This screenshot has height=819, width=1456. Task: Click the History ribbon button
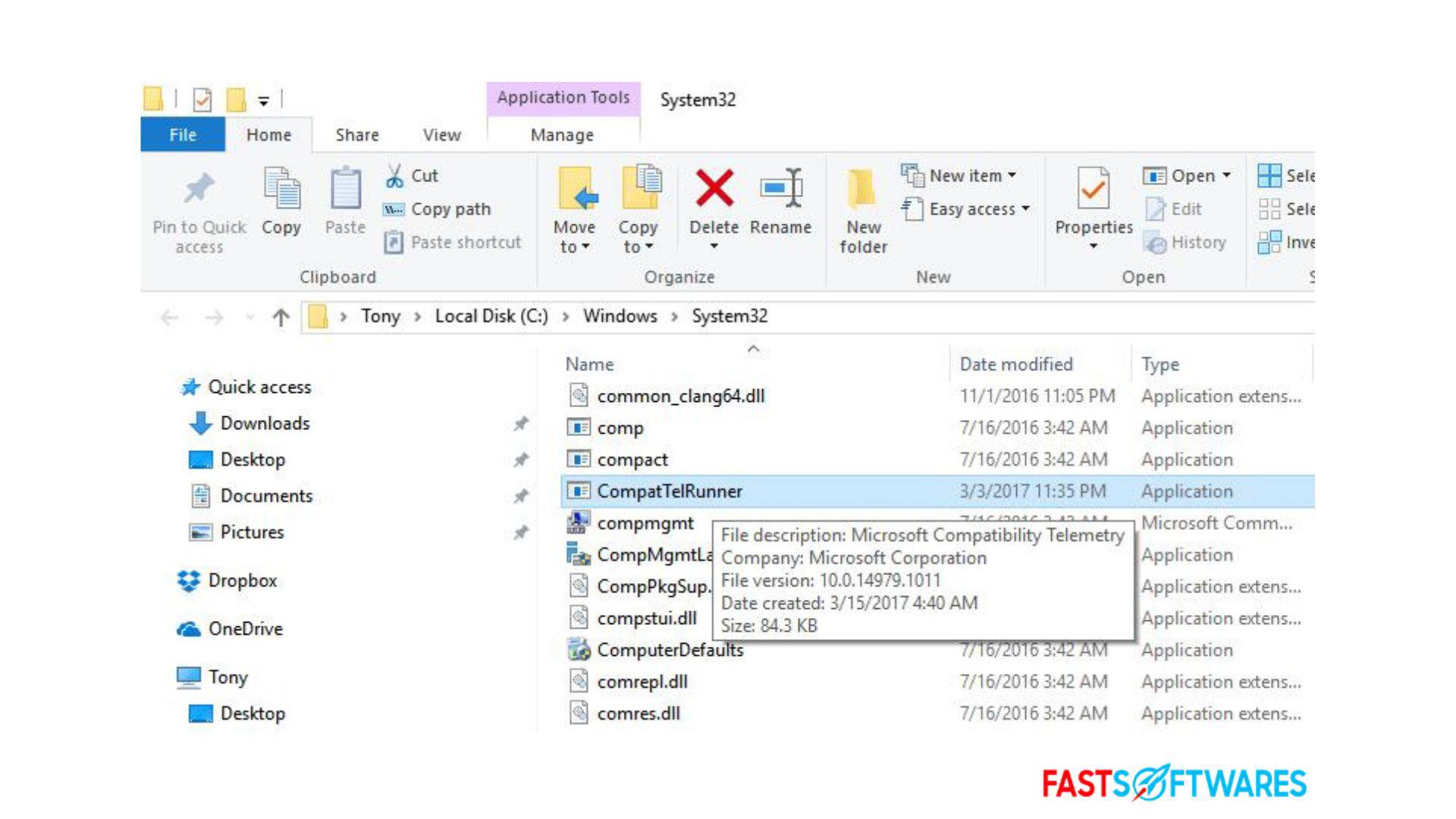pos(1185,243)
